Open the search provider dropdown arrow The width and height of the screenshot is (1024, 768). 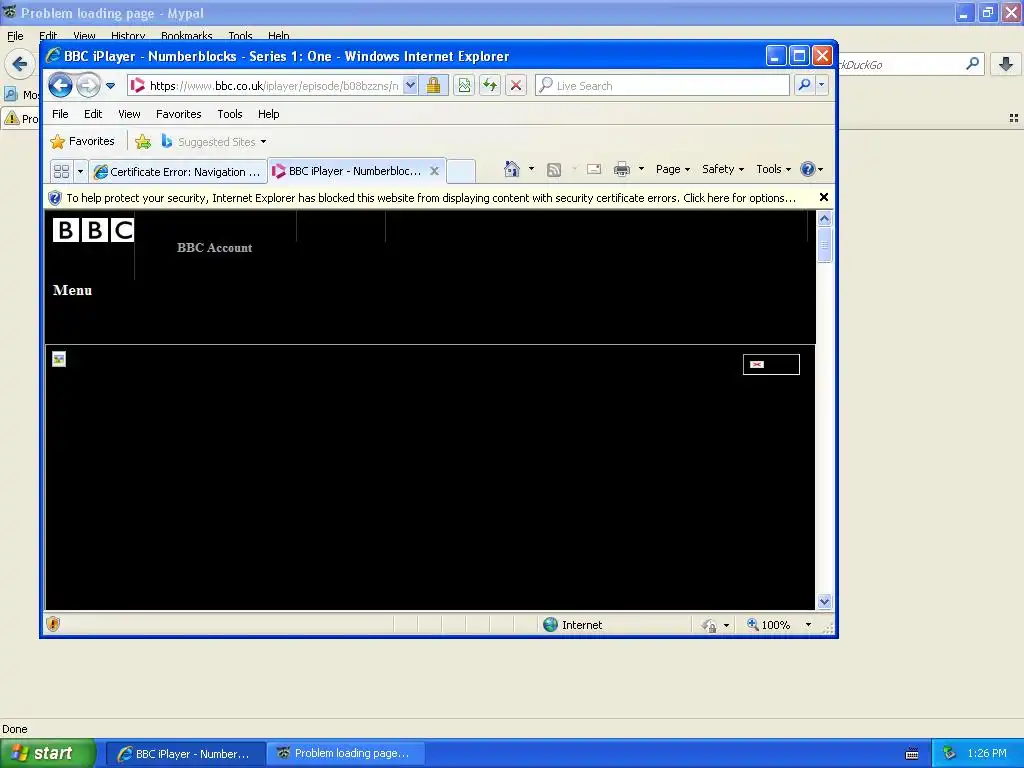[x=822, y=85]
